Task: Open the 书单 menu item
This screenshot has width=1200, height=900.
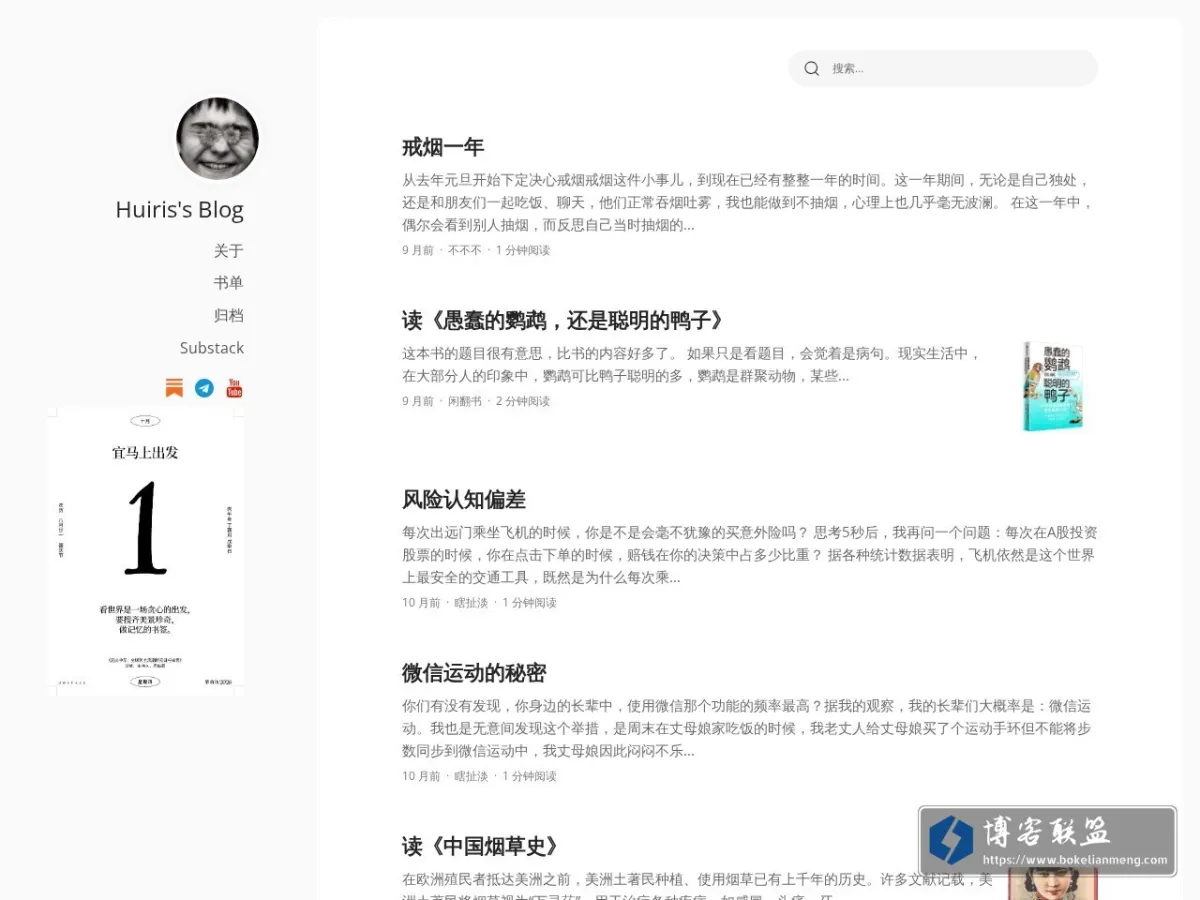Action: pos(229,283)
